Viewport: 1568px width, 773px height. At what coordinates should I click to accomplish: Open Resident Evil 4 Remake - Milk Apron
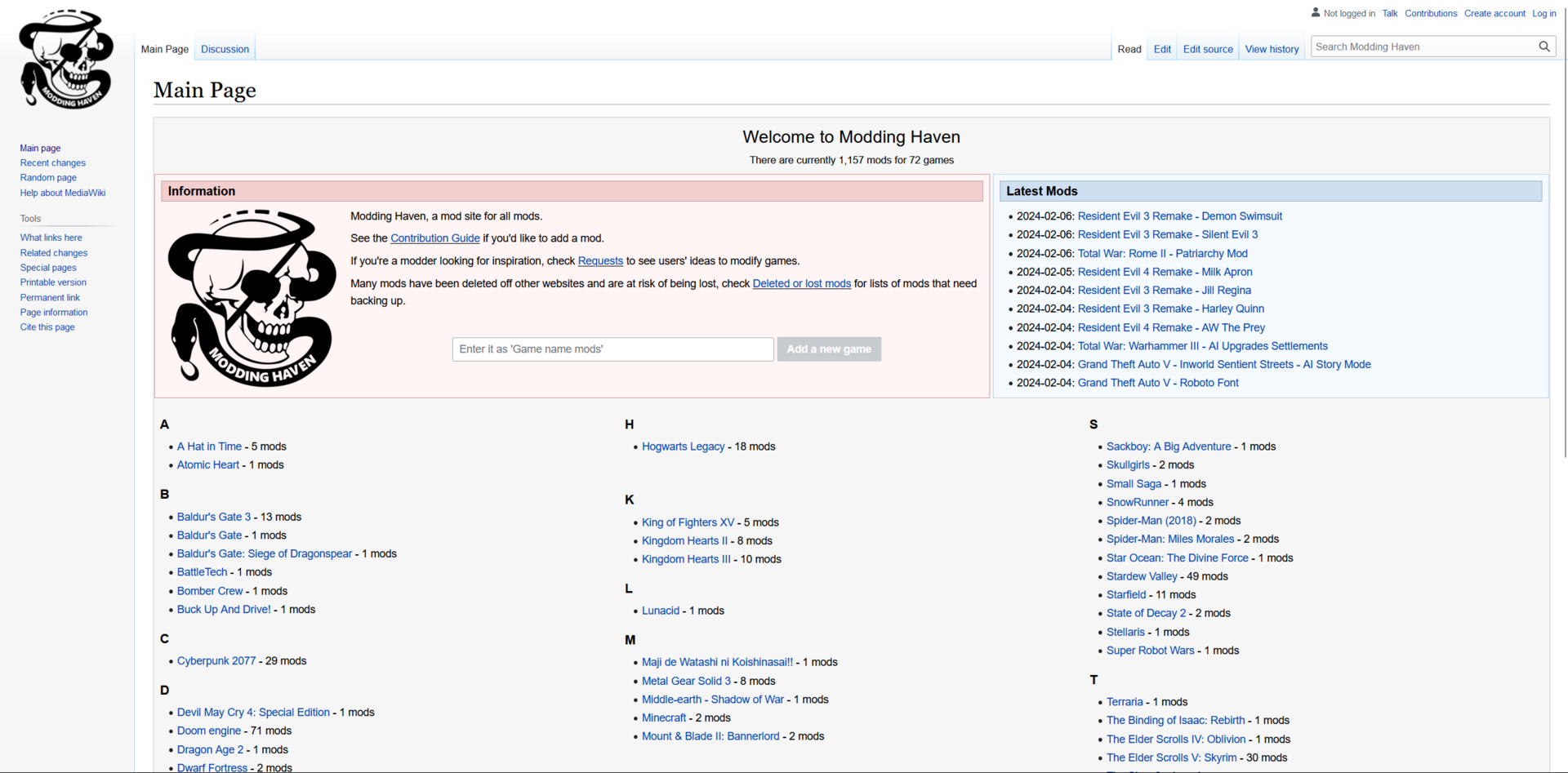[1165, 272]
